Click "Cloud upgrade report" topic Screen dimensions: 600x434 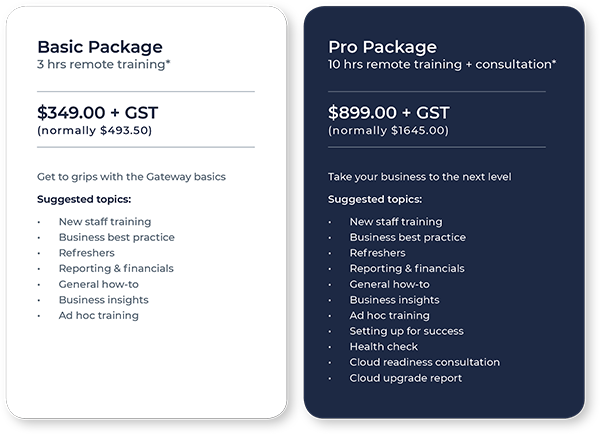tap(406, 378)
